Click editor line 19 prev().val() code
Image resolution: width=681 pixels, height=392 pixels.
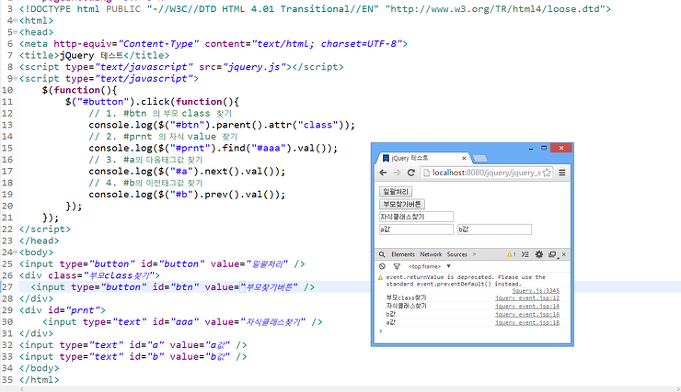click(x=187, y=194)
